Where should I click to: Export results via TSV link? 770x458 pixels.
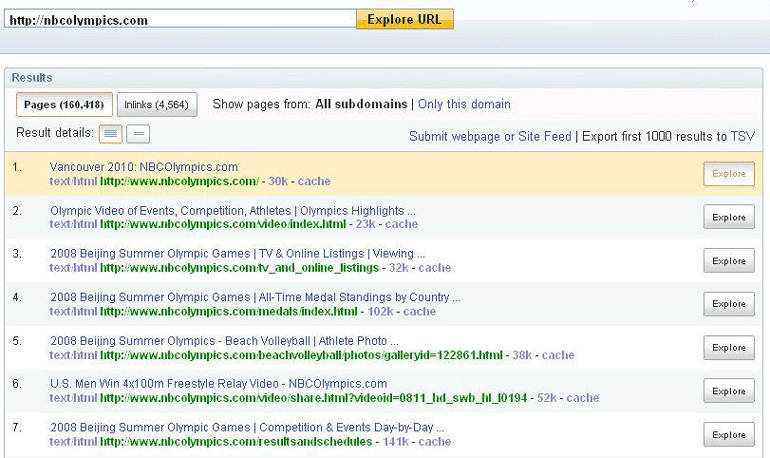742,136
